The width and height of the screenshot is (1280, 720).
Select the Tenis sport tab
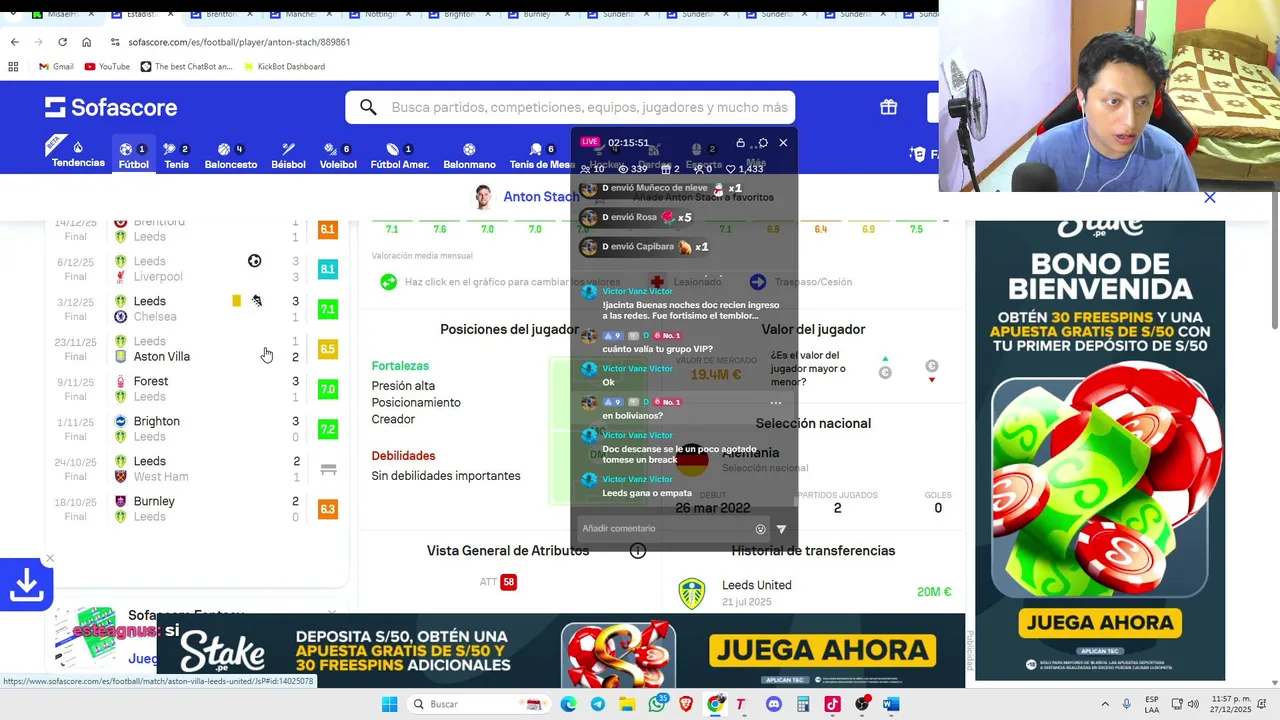click(176, 155)
